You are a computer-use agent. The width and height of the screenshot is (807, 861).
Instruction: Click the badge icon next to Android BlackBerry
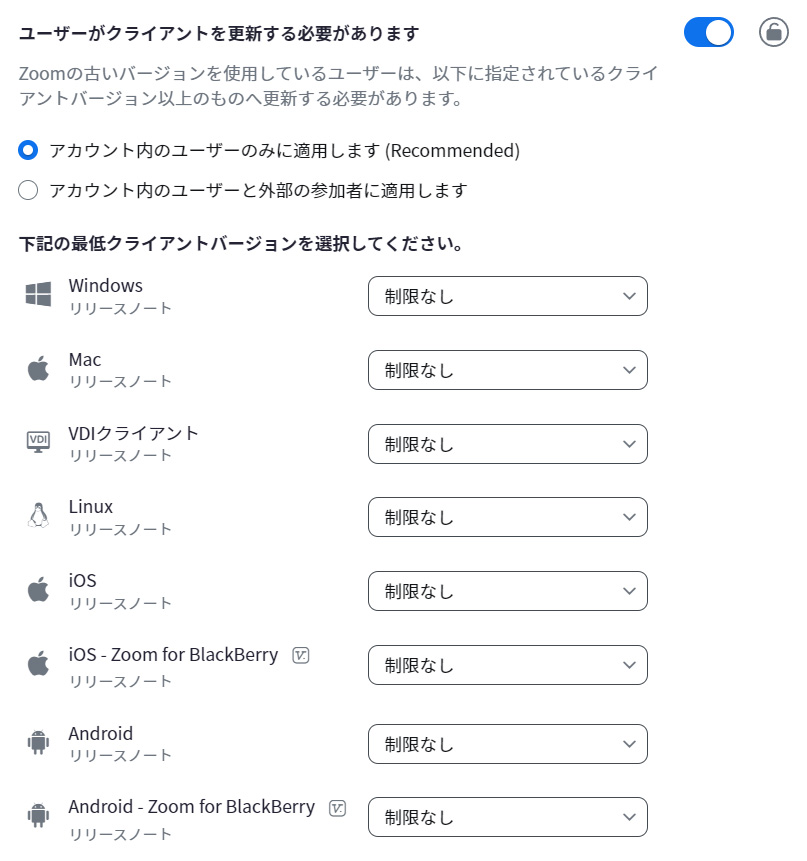[338, 807]
